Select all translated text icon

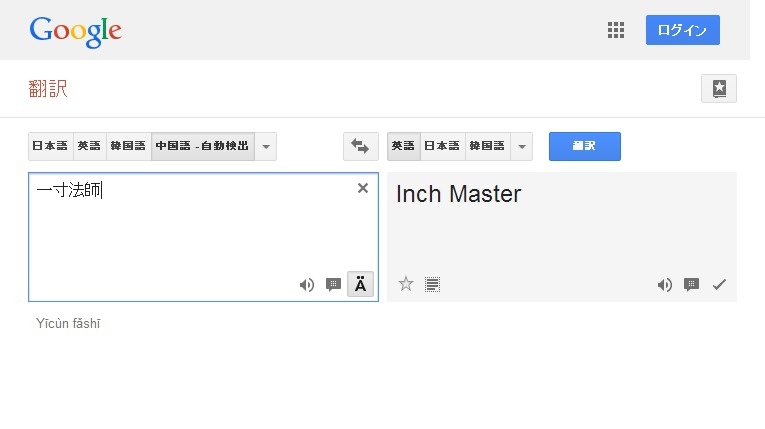[432, 284]
